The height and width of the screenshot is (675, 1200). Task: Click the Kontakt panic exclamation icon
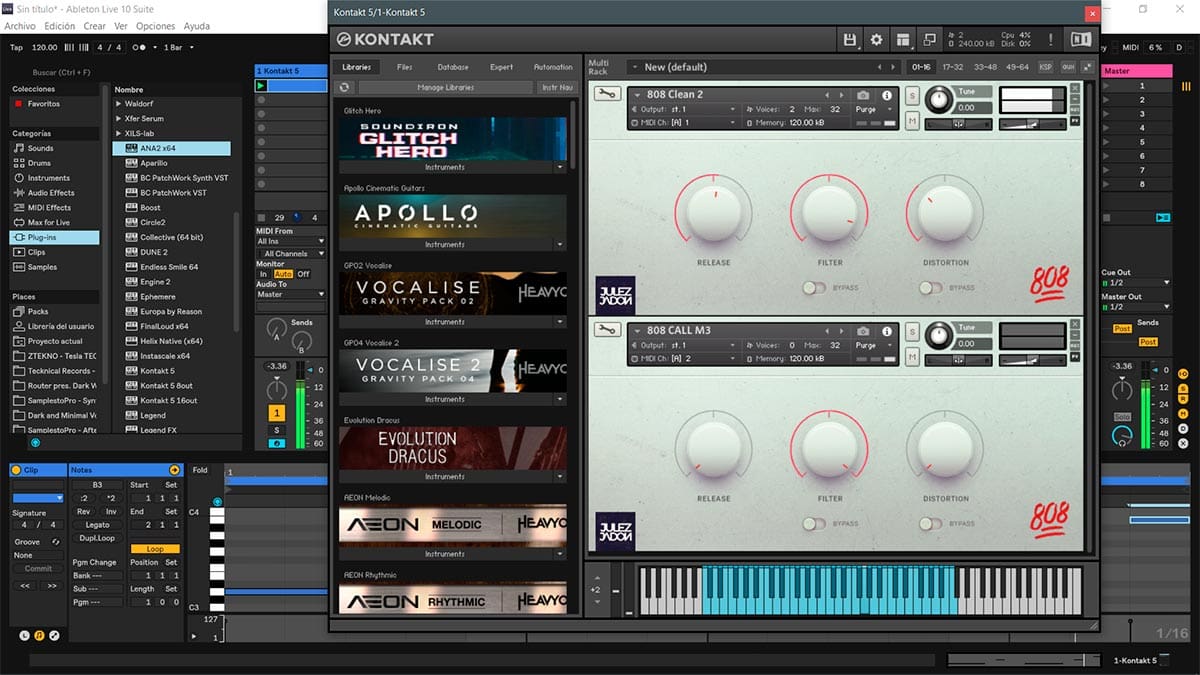point(1051,39)
